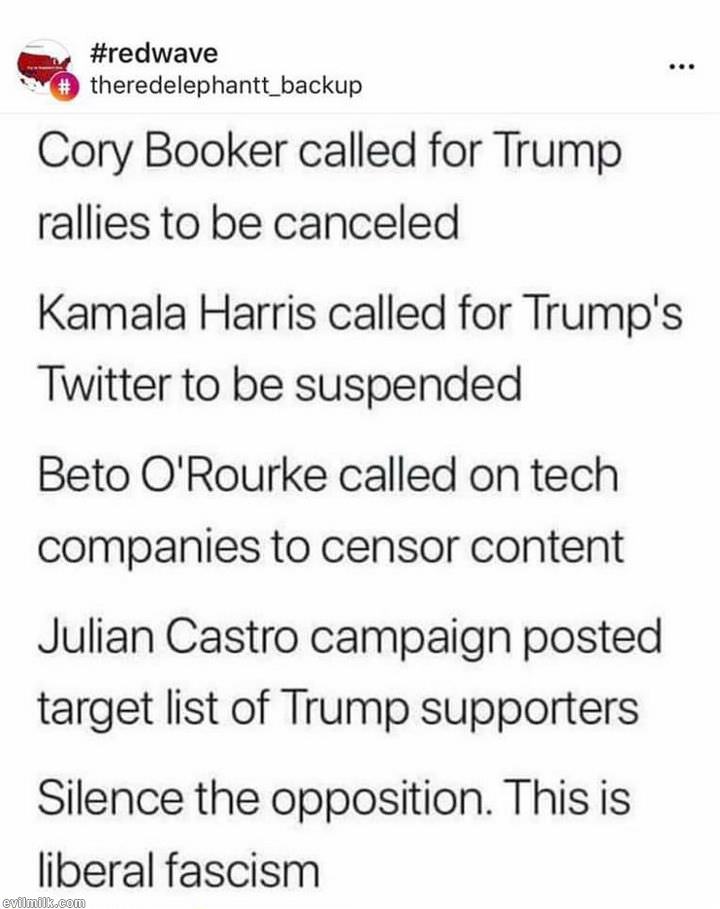Click the text "liberal fascism"
720x909 pixels.
[x=178, y=868]
